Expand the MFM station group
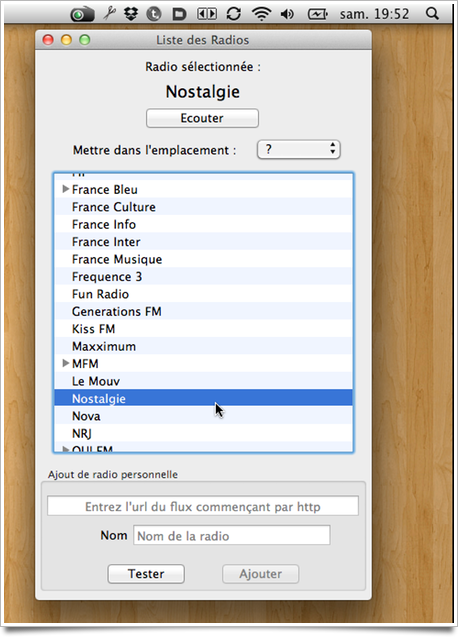This screenshot has height=637, width=458. (65, 363)
